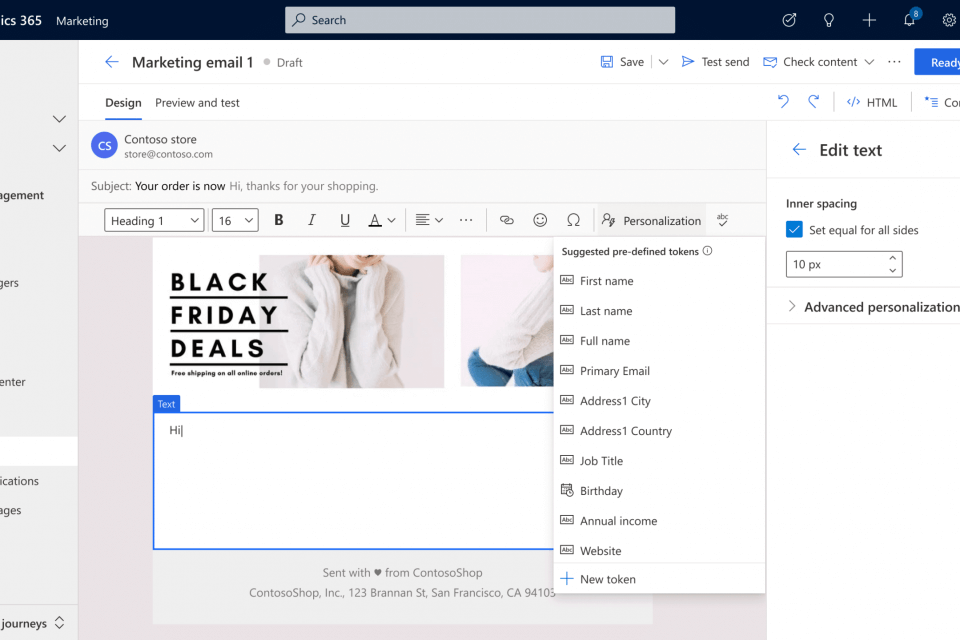Choose the Birthday token
The image size is (960, 640).
pos(601,491)
